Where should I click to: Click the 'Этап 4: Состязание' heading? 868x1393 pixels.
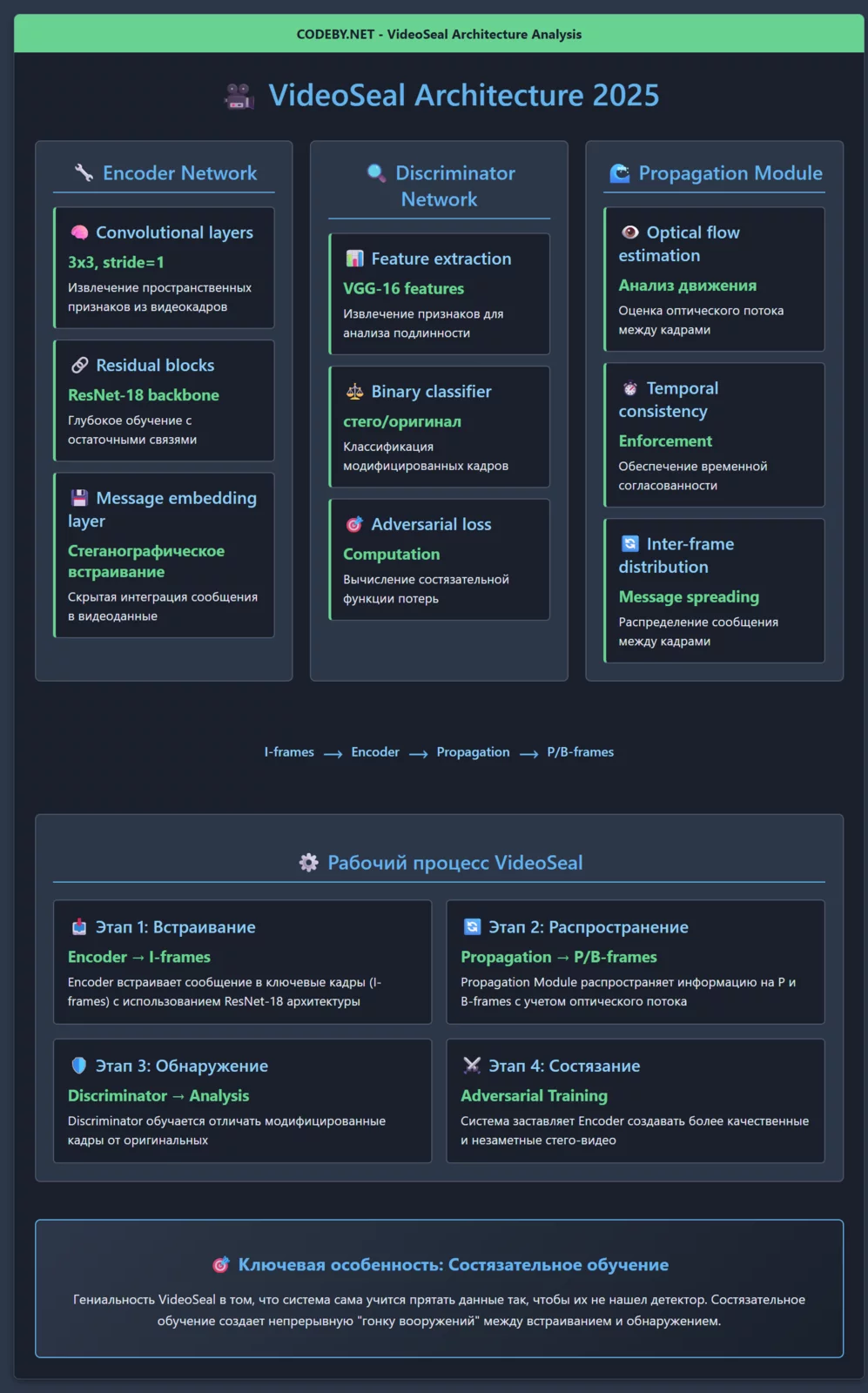tap(564, 1066)
